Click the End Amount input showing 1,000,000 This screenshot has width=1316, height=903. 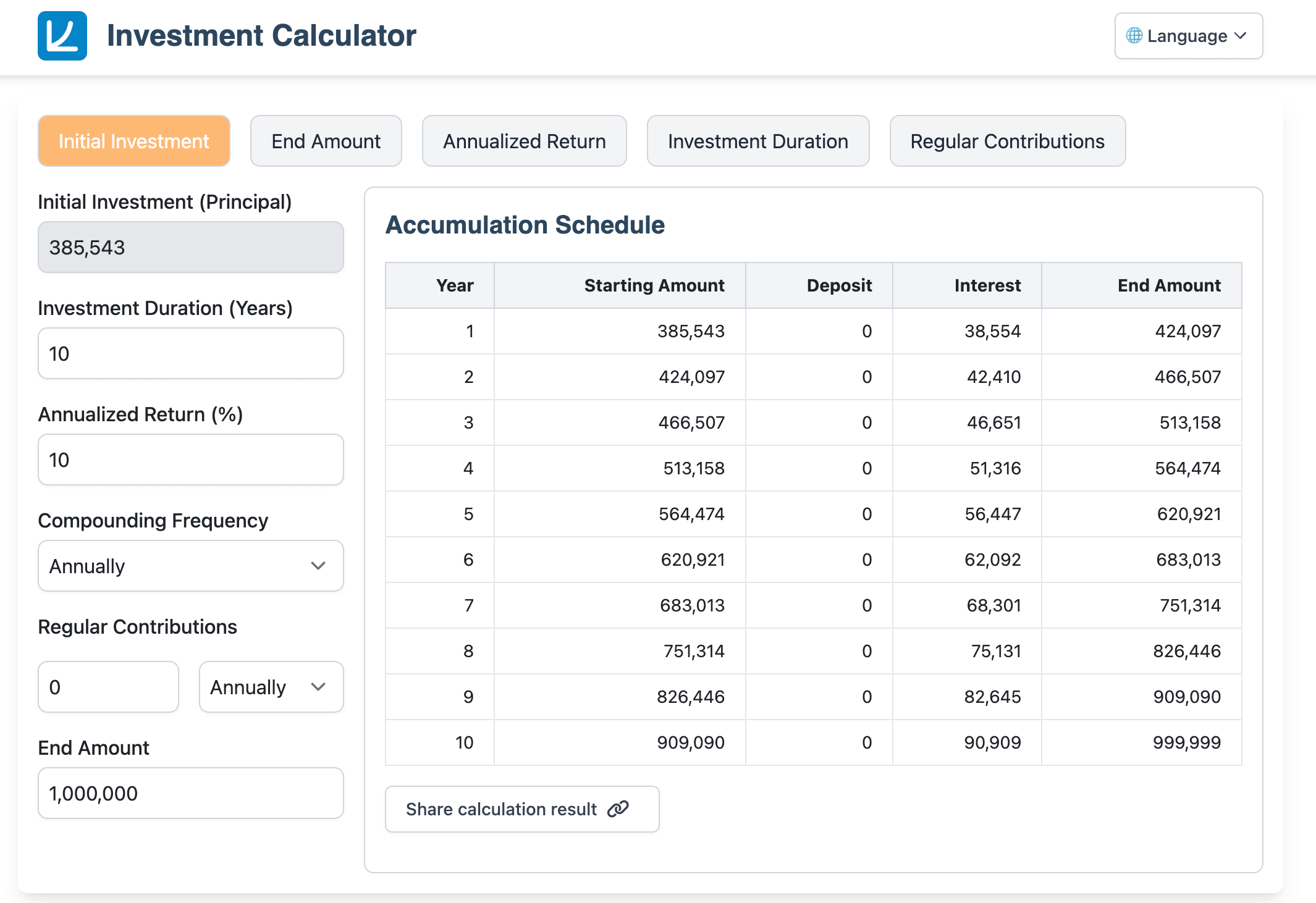[x=190, y=792]
